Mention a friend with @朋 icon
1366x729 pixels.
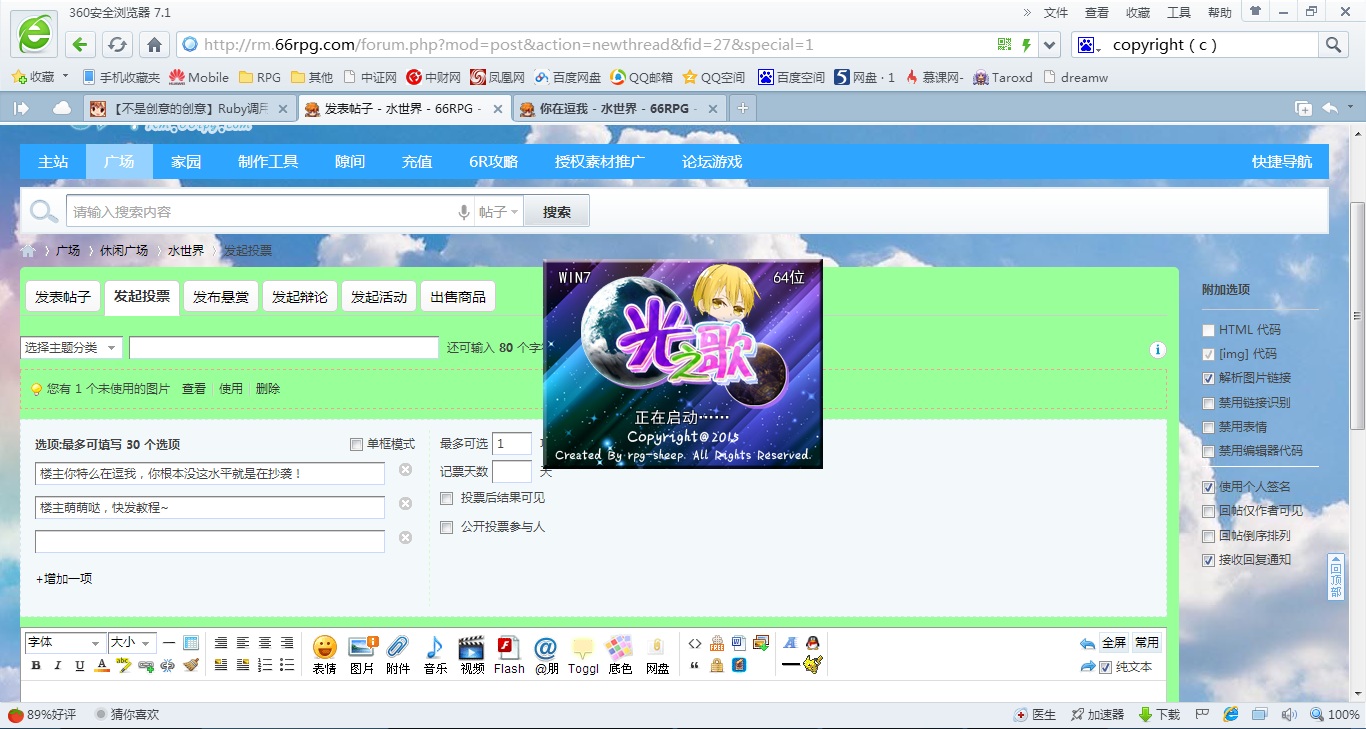(546, 654)
